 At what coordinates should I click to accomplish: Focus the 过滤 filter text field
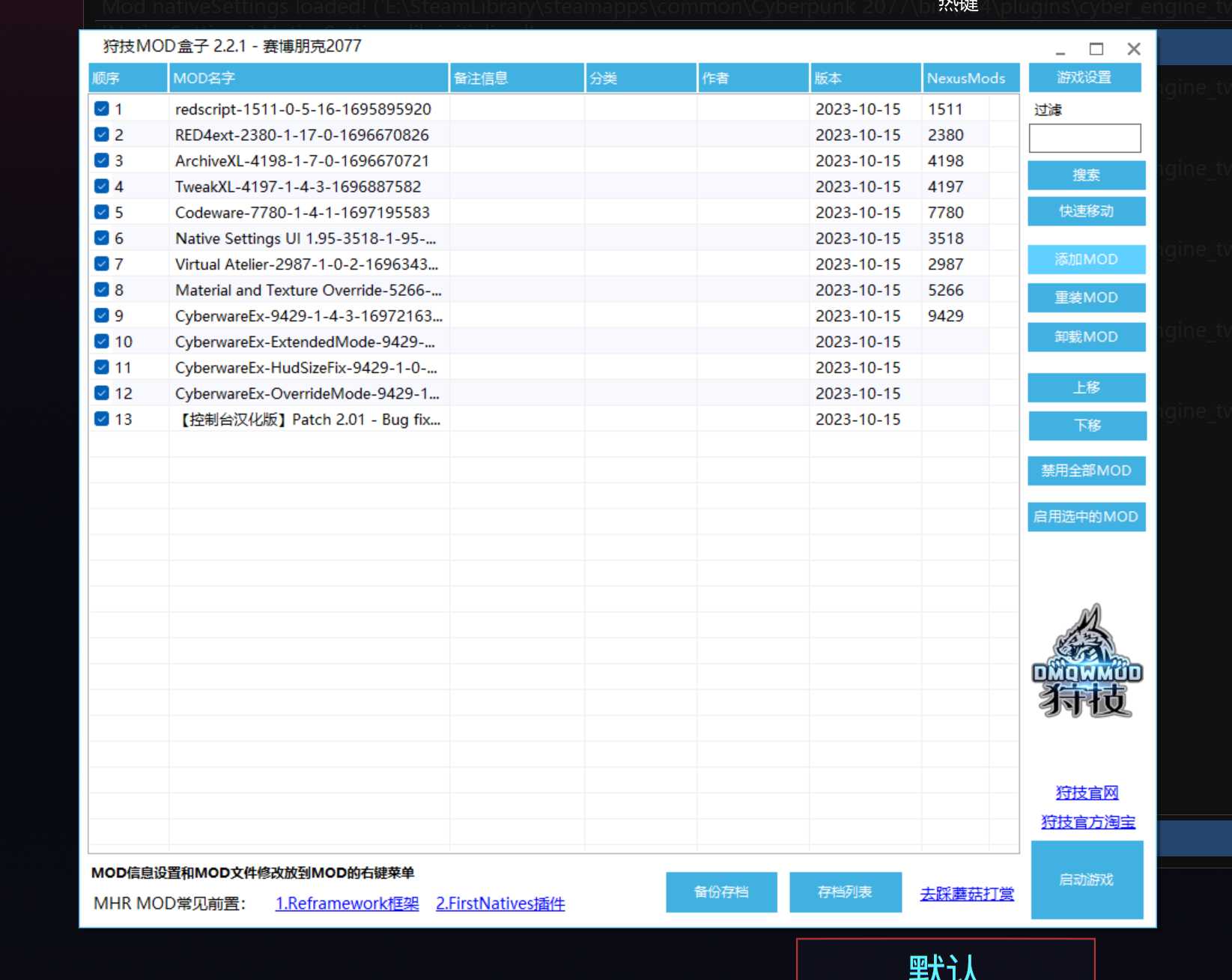[1084, 139]
